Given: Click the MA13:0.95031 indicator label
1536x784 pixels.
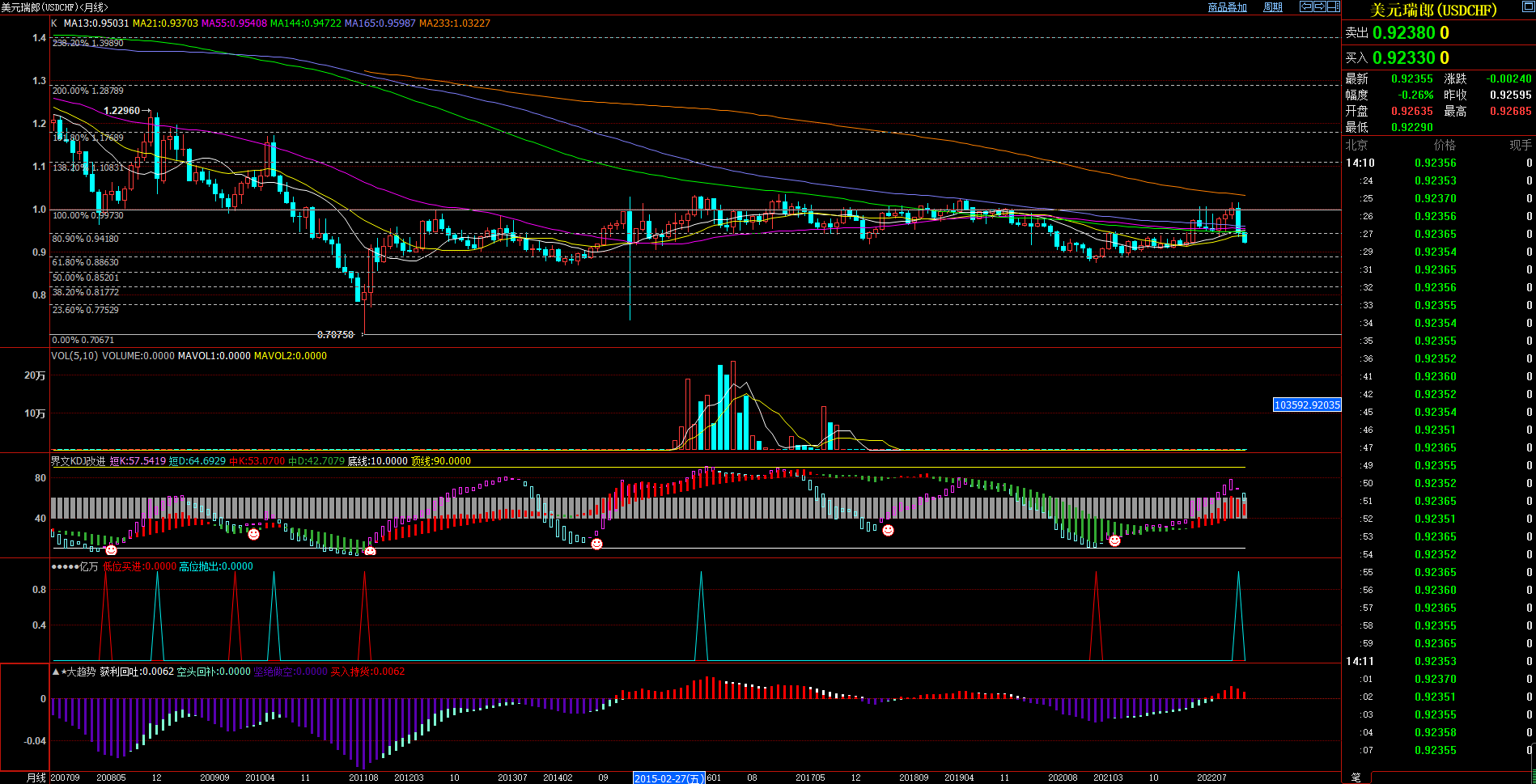Looking at the screenshot, I should 96,23.
